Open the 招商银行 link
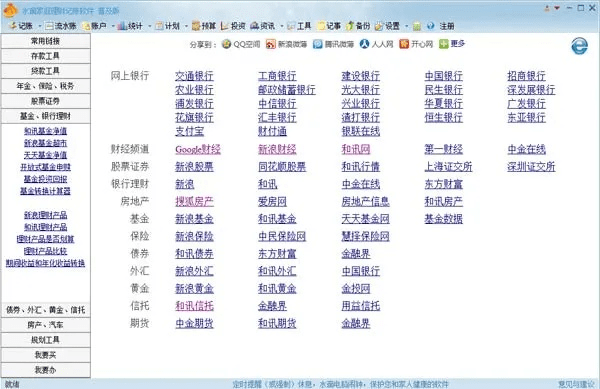600x389 pixels. [527, 76]
